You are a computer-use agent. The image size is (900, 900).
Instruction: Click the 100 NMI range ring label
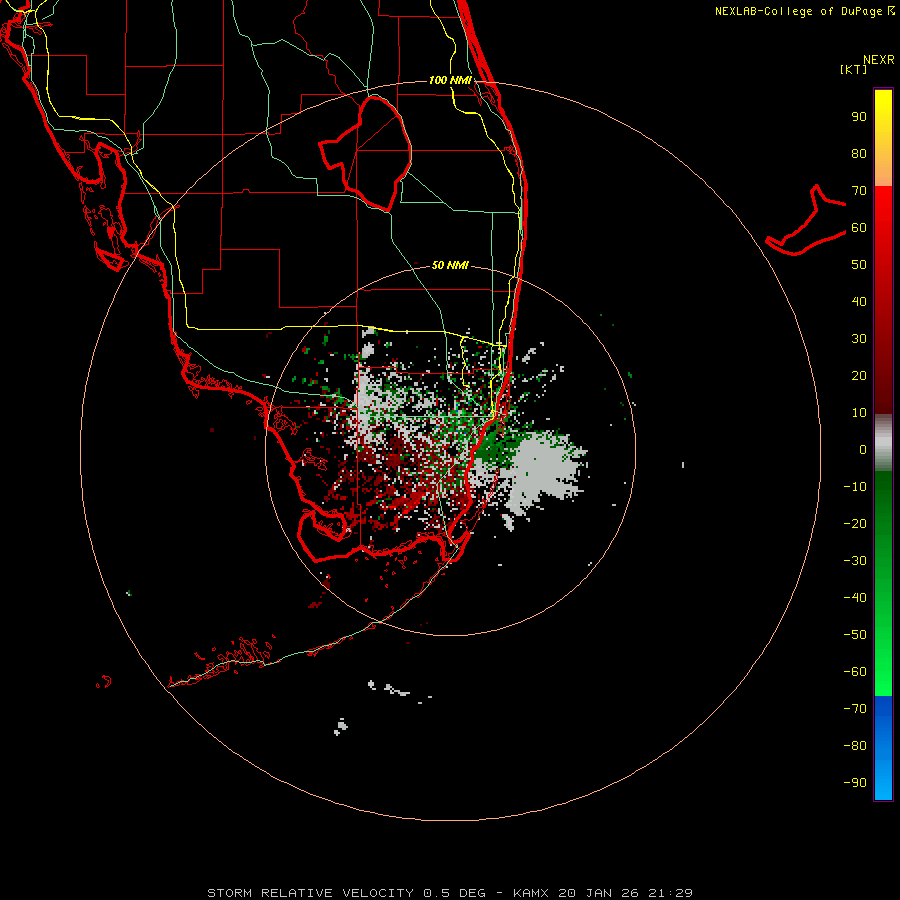tap(450, 80)
